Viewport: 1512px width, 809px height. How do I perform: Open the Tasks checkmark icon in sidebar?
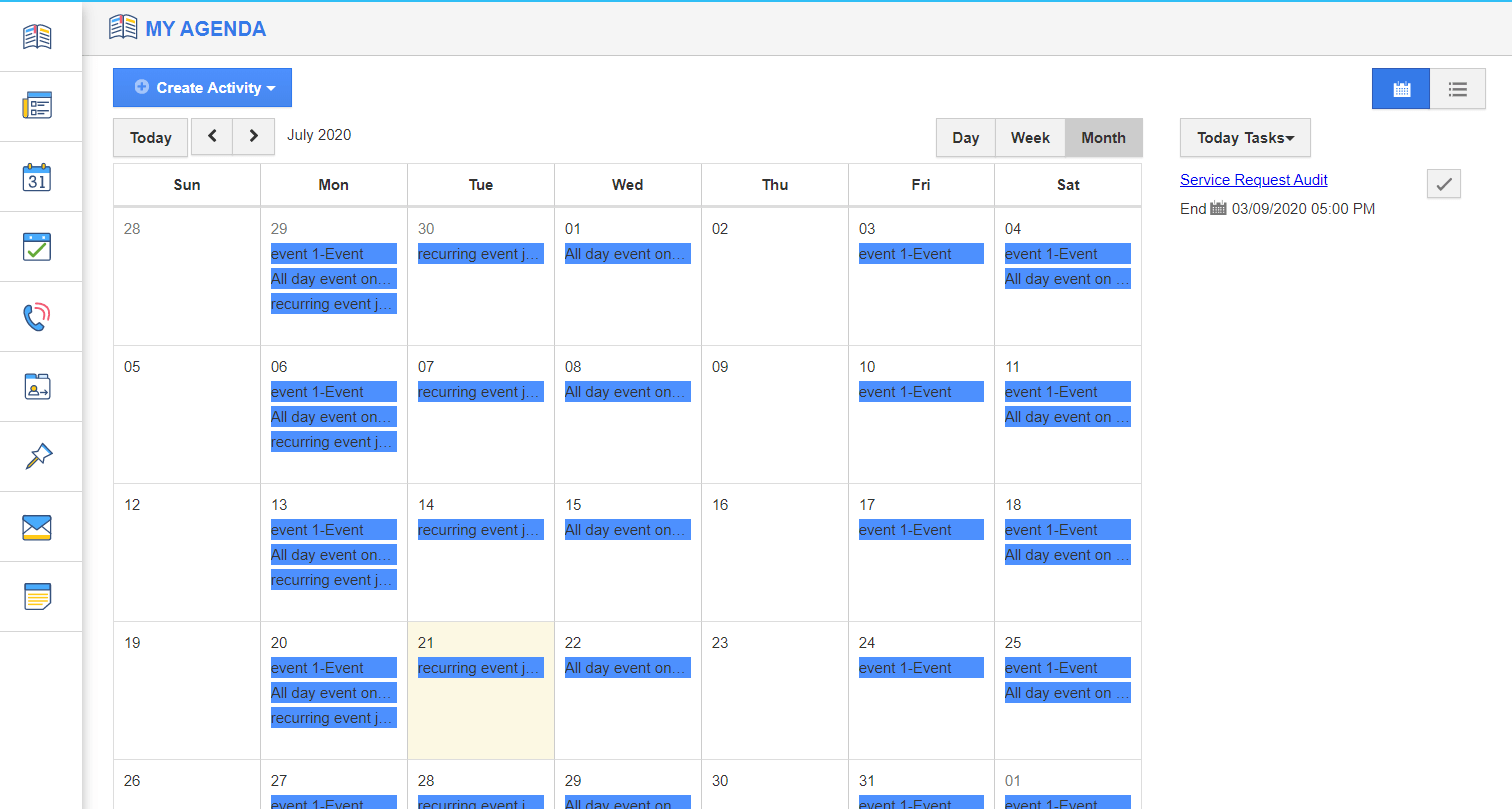(38, 247)
